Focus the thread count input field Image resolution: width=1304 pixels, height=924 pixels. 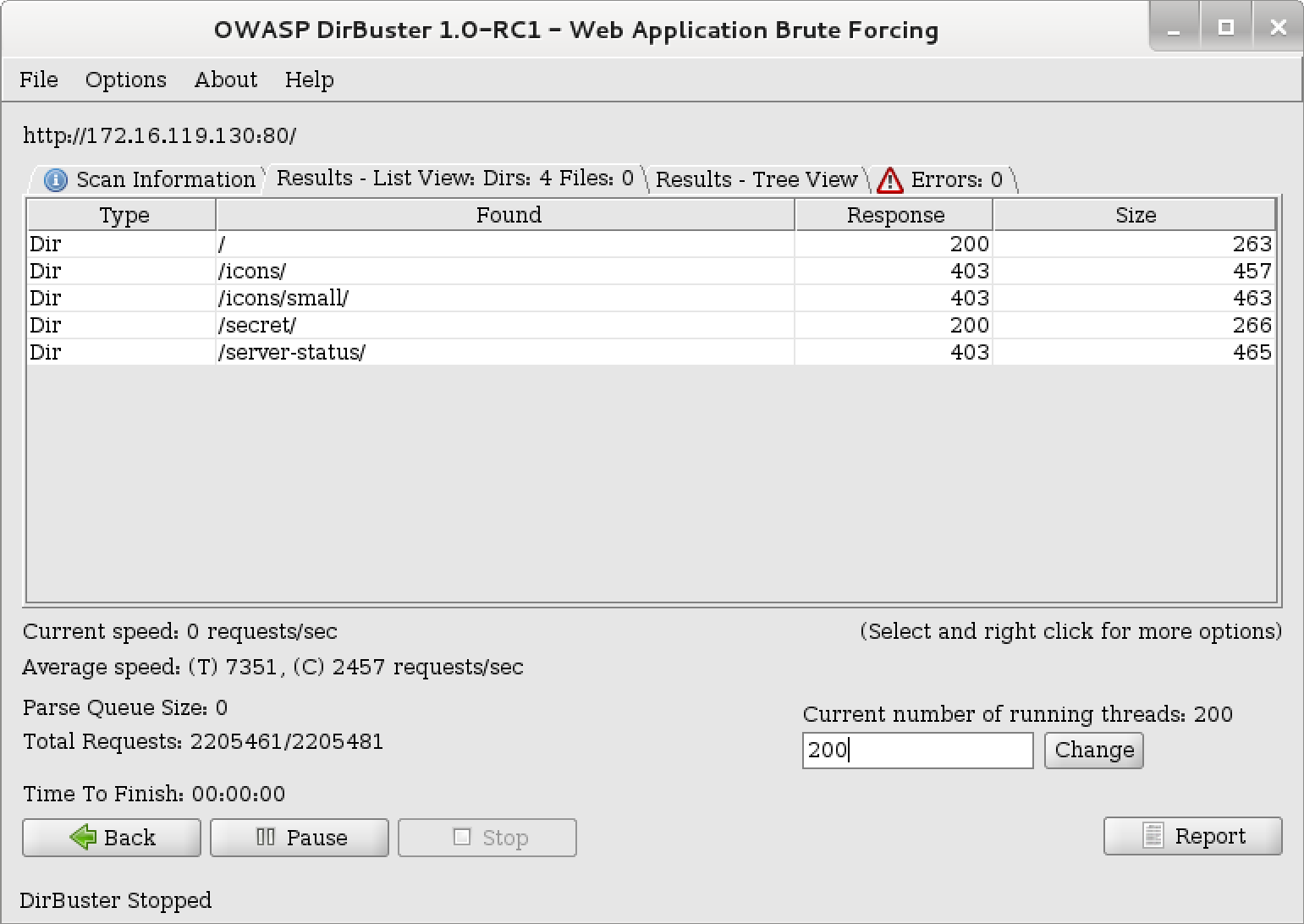(918, 751)
